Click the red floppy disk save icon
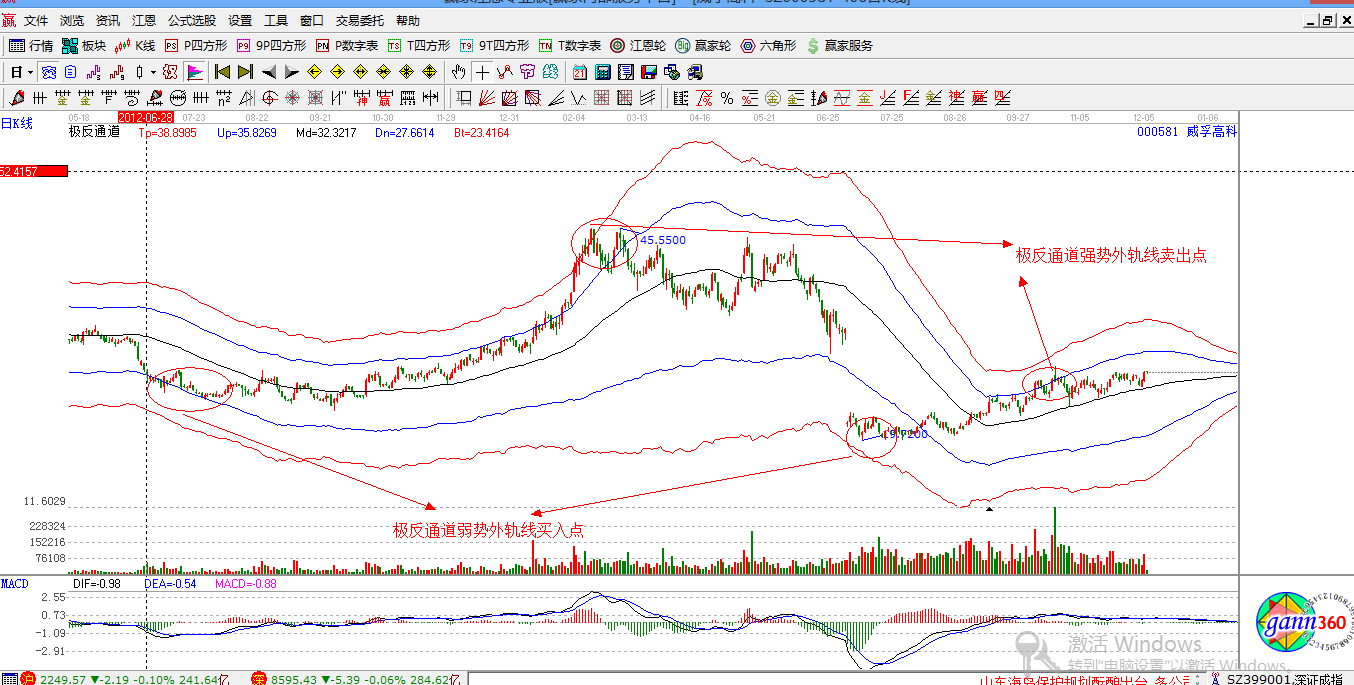The image size is (1354, 685). pos(648,72)
